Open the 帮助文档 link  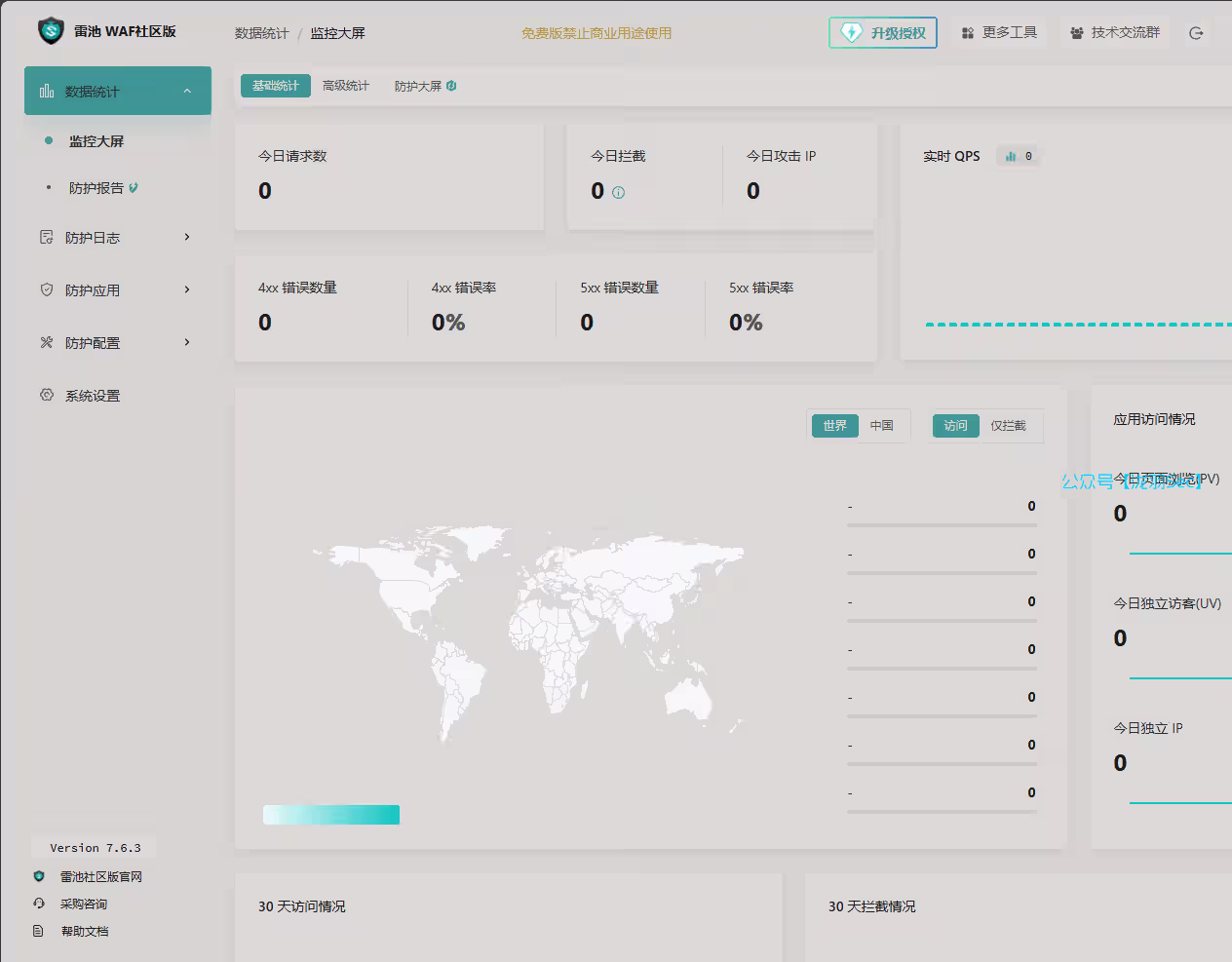click(x=85, y=931)
